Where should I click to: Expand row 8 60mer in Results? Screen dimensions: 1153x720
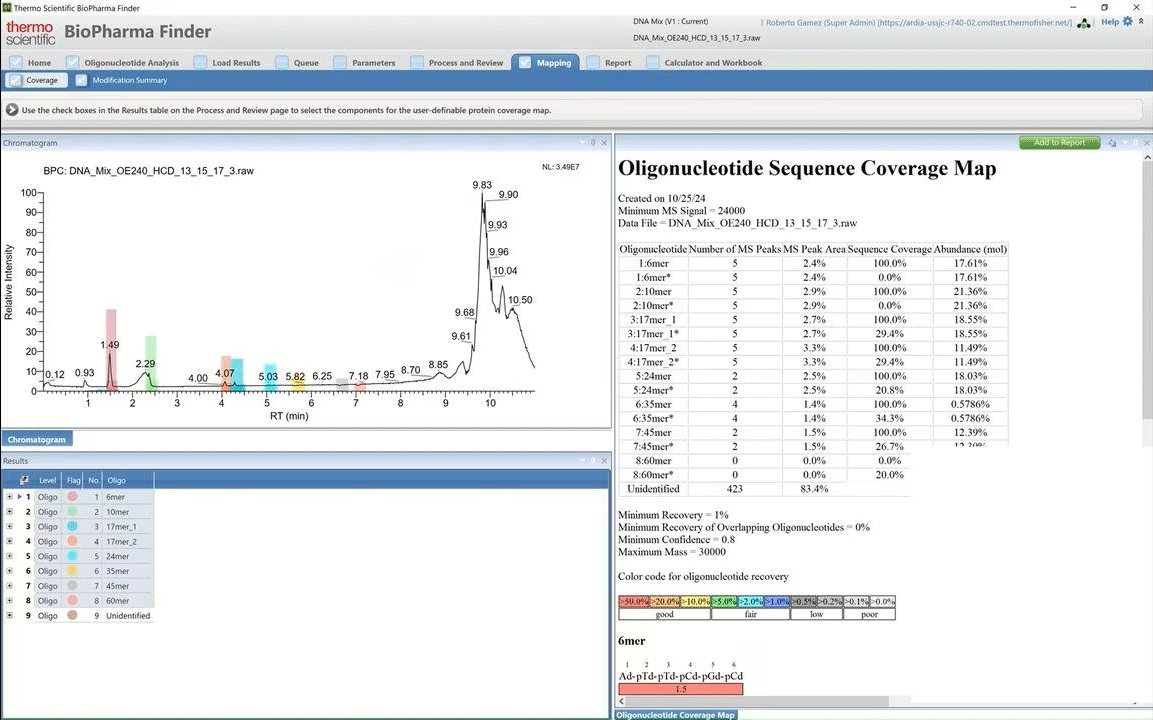click(9, 600)
